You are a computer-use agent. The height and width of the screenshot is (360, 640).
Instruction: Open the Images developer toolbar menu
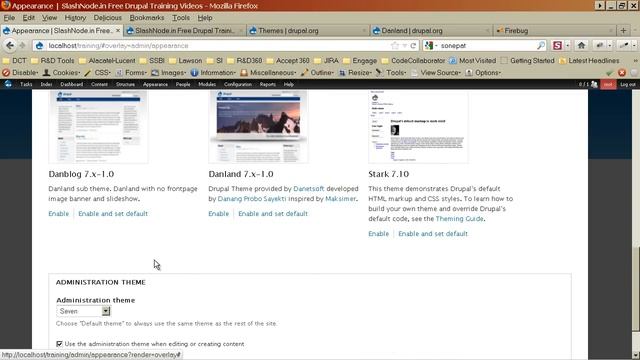click(x=168, y=73)
